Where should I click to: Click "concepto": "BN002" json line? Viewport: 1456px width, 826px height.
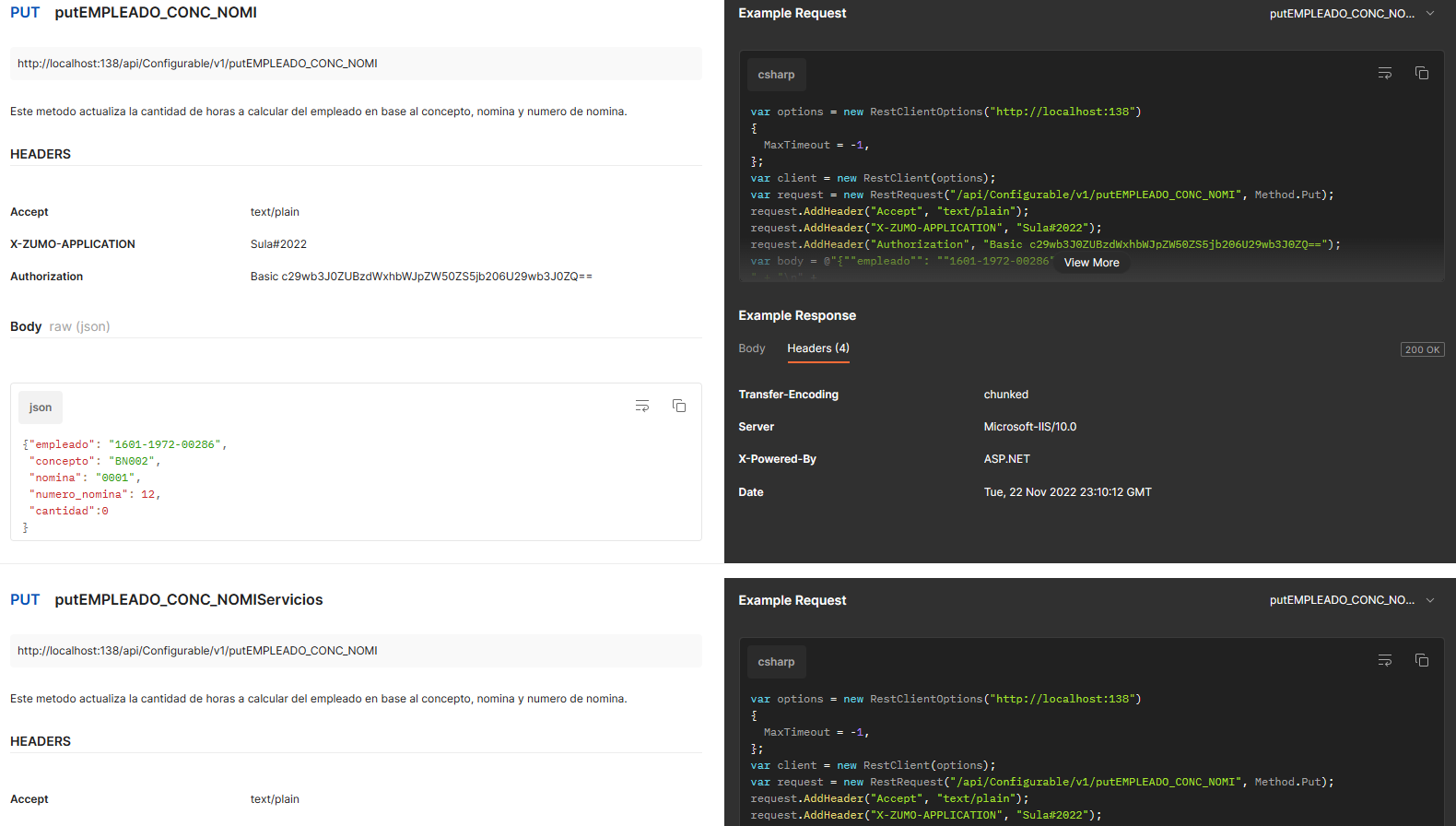(x=95, y=461)
